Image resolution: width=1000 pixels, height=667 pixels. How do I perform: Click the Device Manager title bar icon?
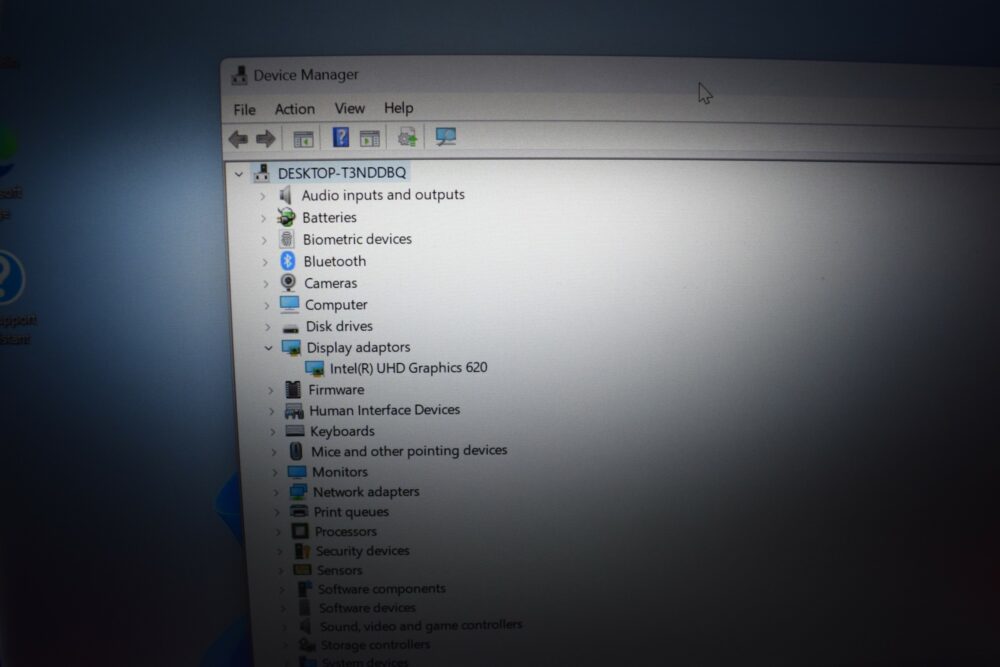239,75
